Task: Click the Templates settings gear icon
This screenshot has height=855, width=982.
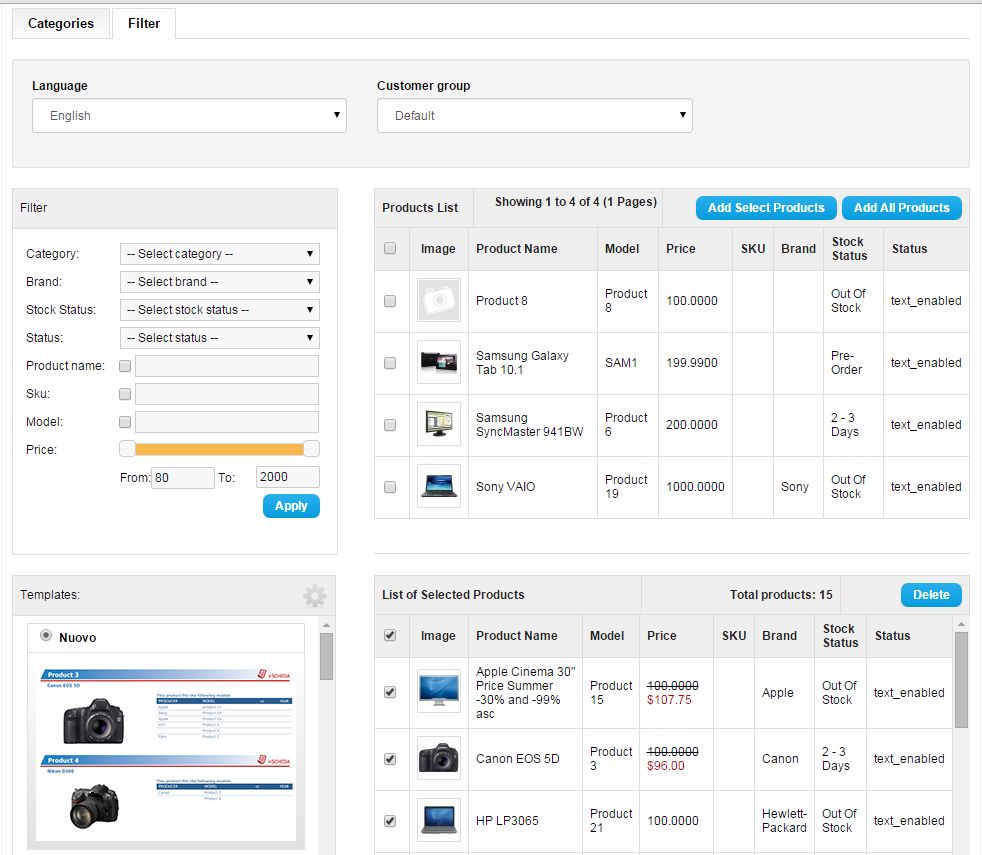Action: pyautogui.click(x=315, y=597)
